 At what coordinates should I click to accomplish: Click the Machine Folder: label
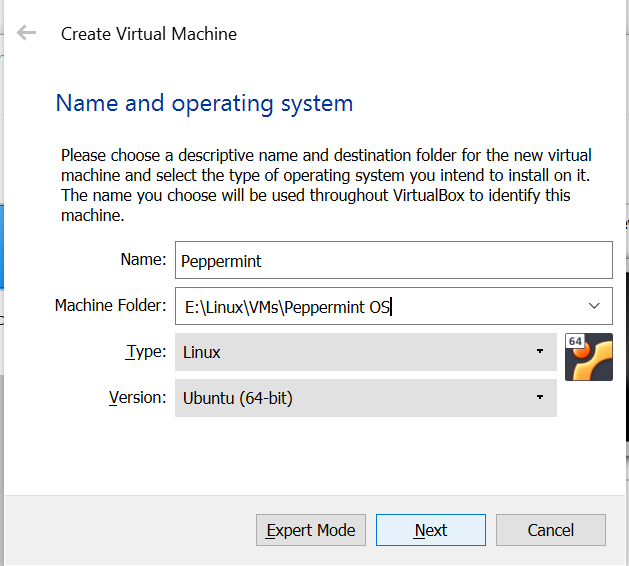(x=109, y=305)
